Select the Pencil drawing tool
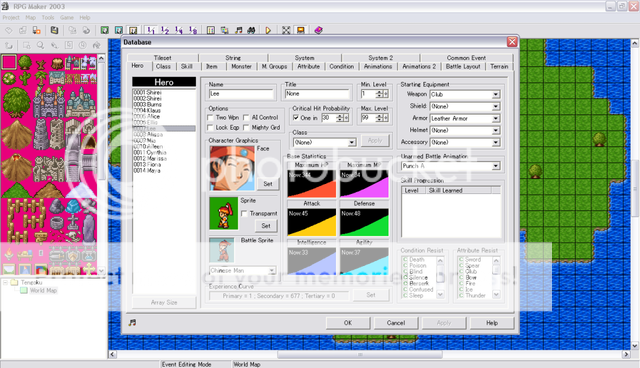640x368 pixels. pos(54,45)
